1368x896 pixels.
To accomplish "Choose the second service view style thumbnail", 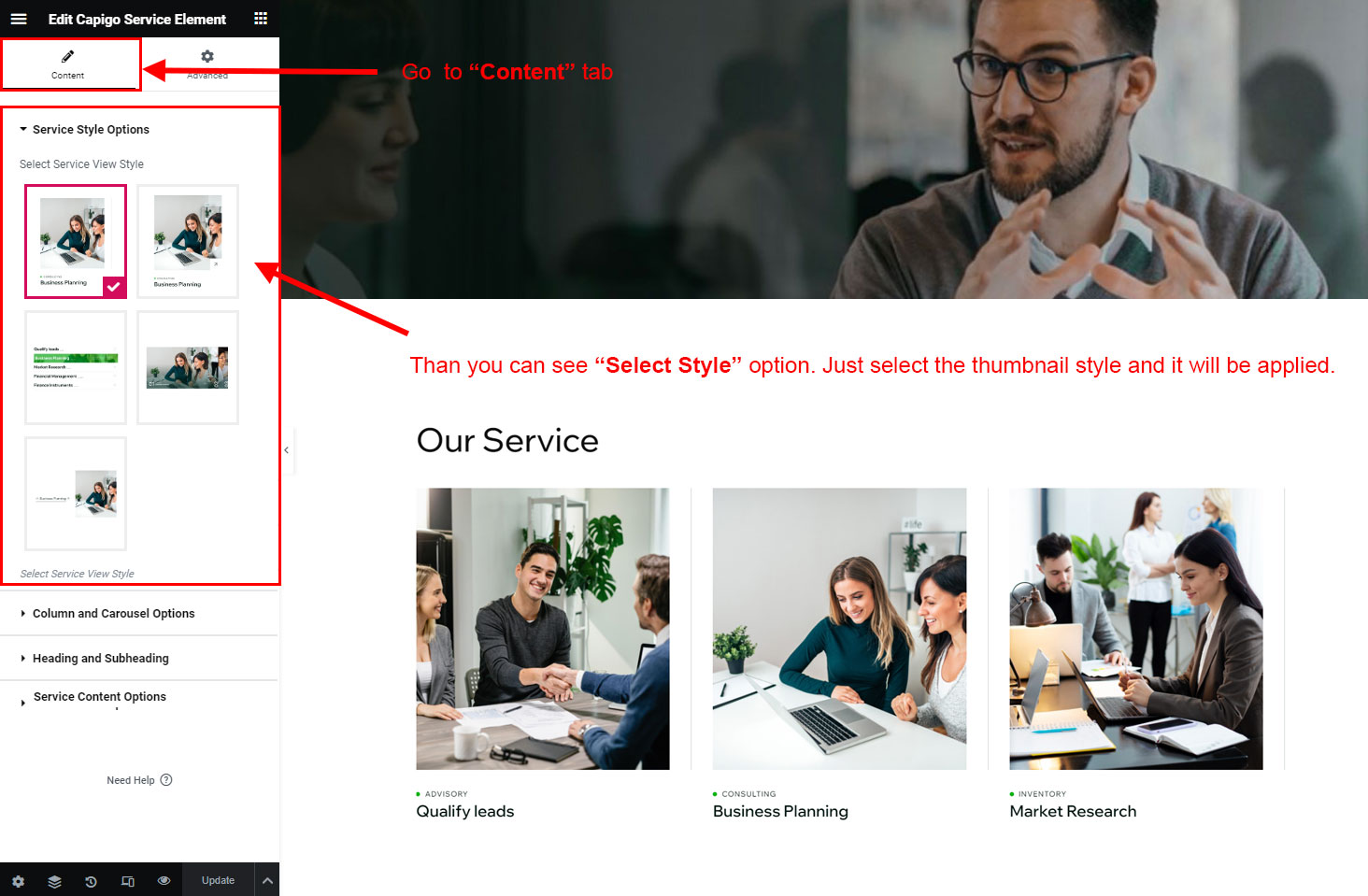I will click(x=188, y=242).
